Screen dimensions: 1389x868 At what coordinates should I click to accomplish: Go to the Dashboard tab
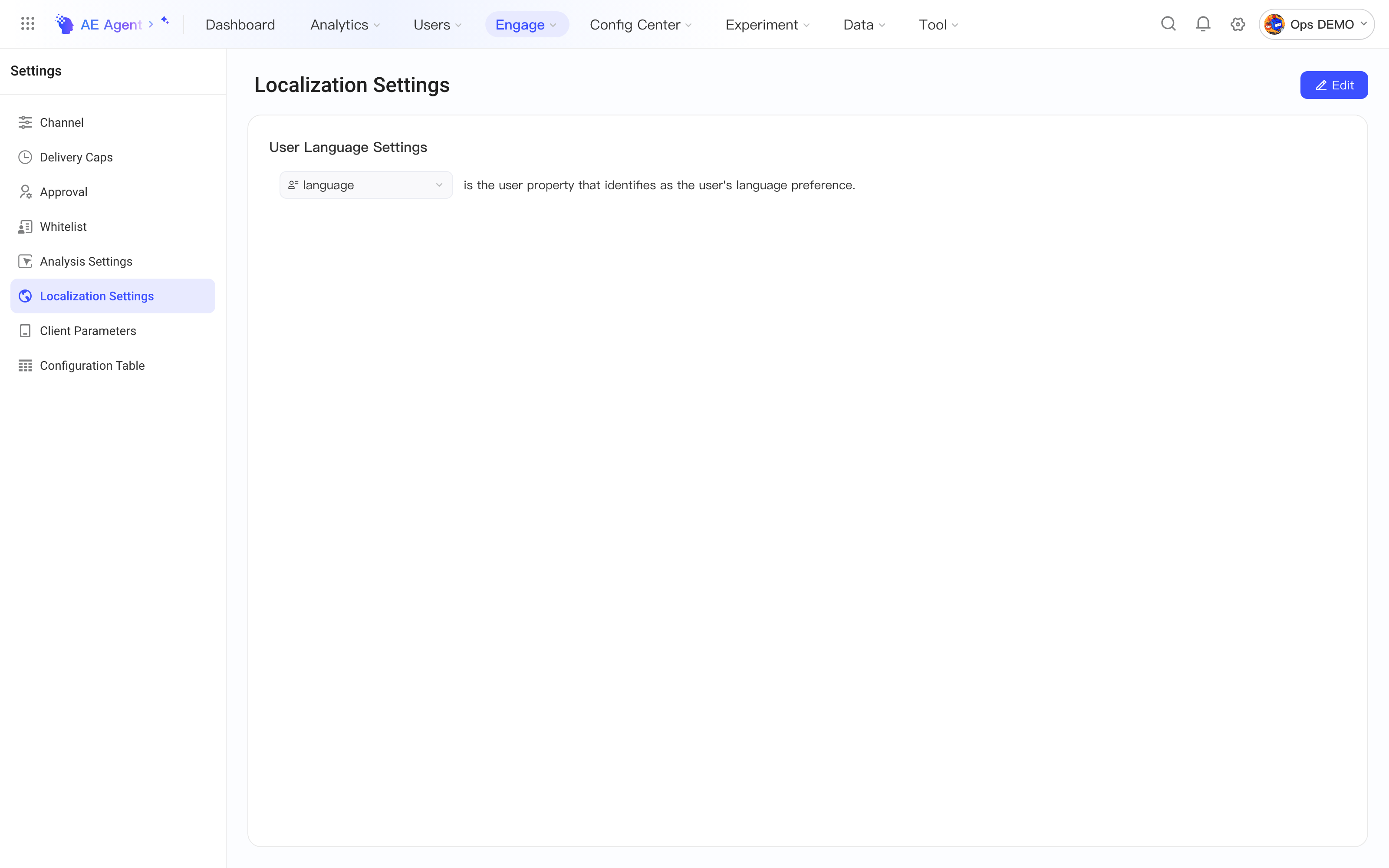click(240, 25)
